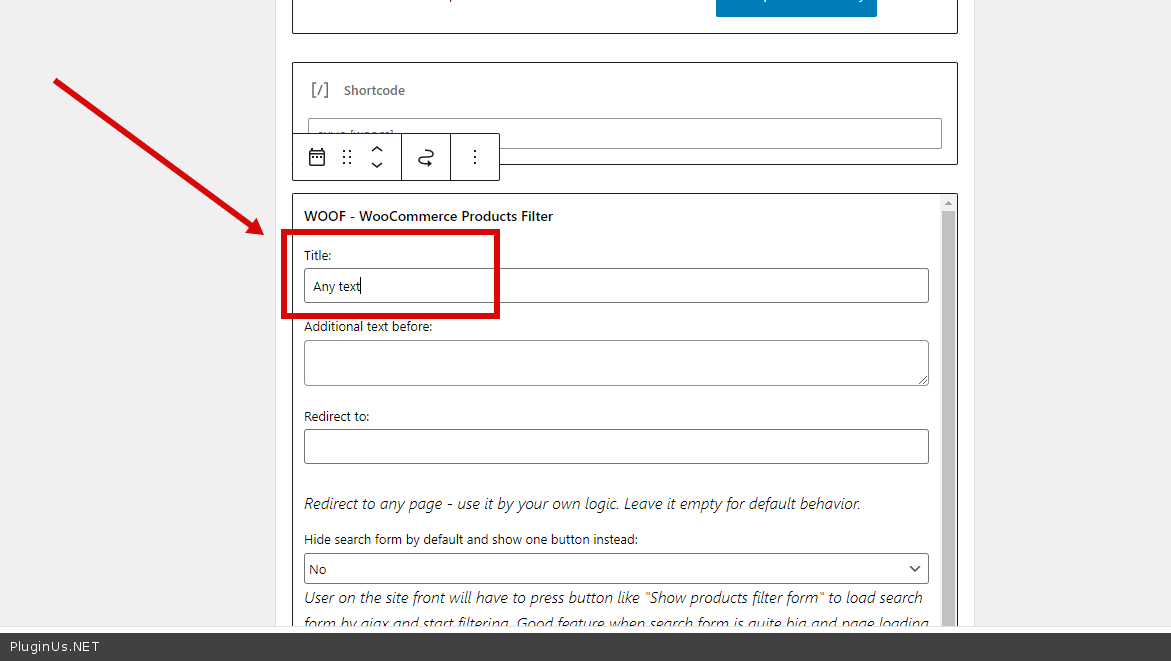This screenshot has width=1171, height=661.
Task: Click the widget panel vertical scrollbar thumb
Action: tap(948, 420)
